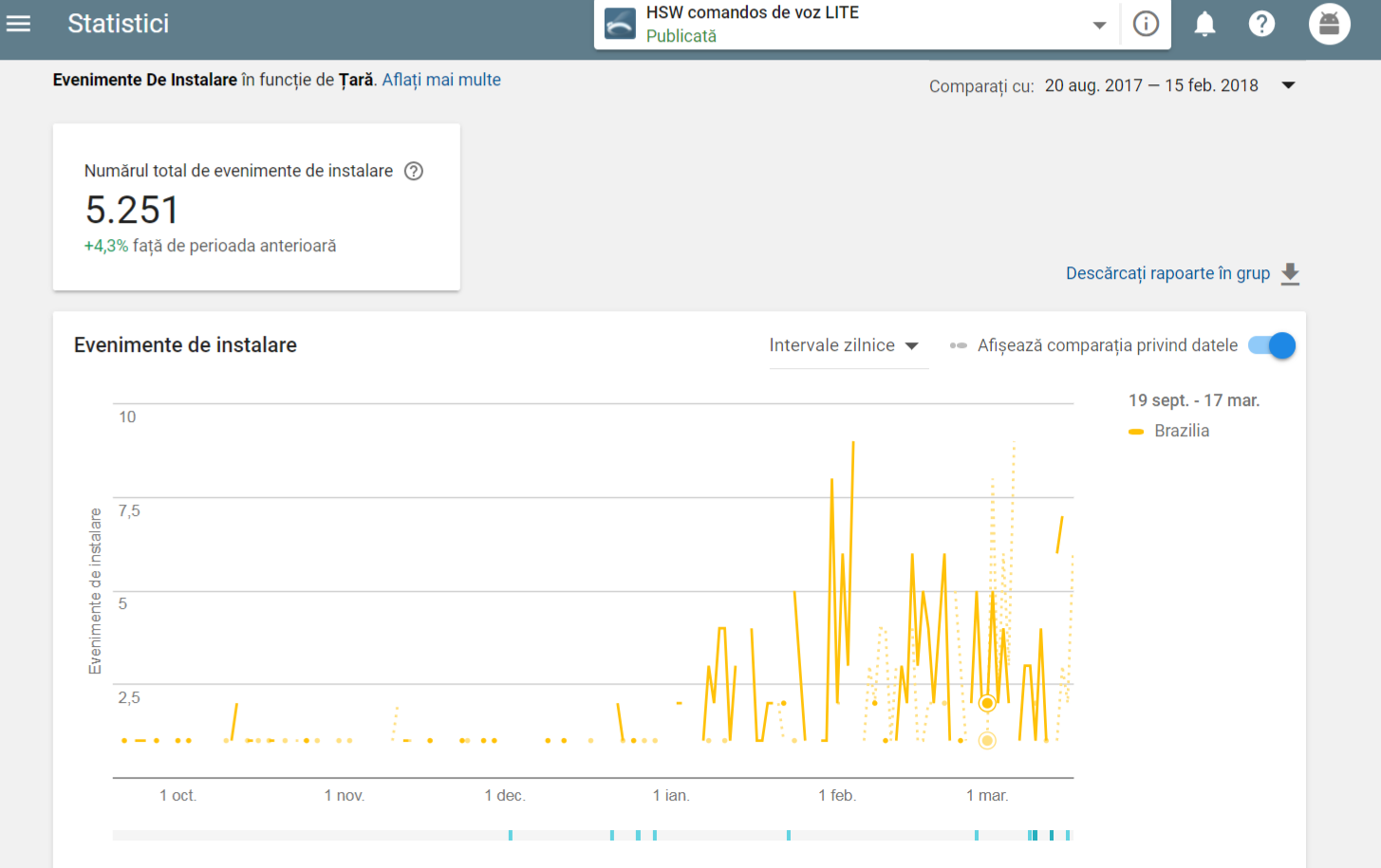Click Descărcați rapoarte în grup link
The image size is (1381, 868).
(1167, 273)
